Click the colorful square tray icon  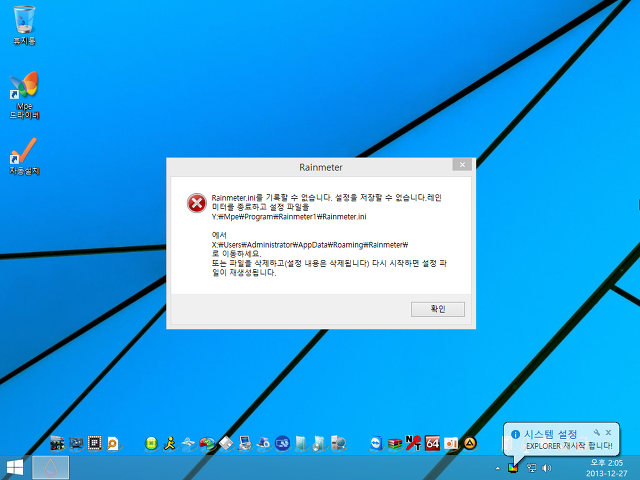513,468
